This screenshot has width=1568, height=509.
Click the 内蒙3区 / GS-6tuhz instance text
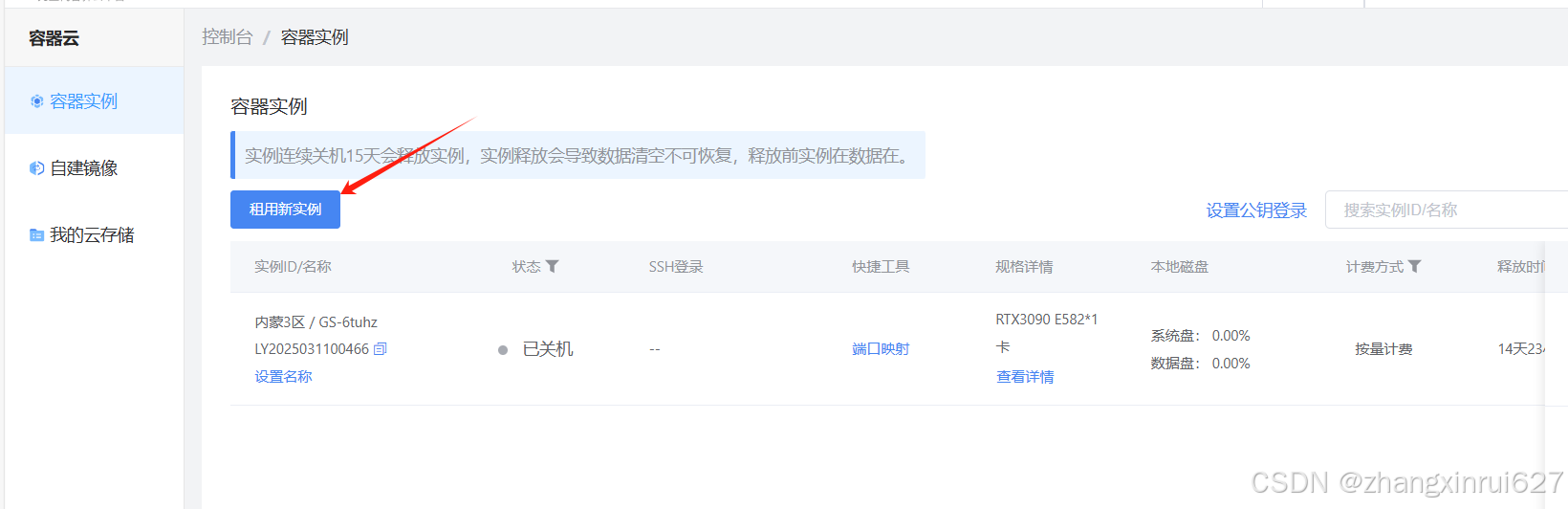(316, 322)
